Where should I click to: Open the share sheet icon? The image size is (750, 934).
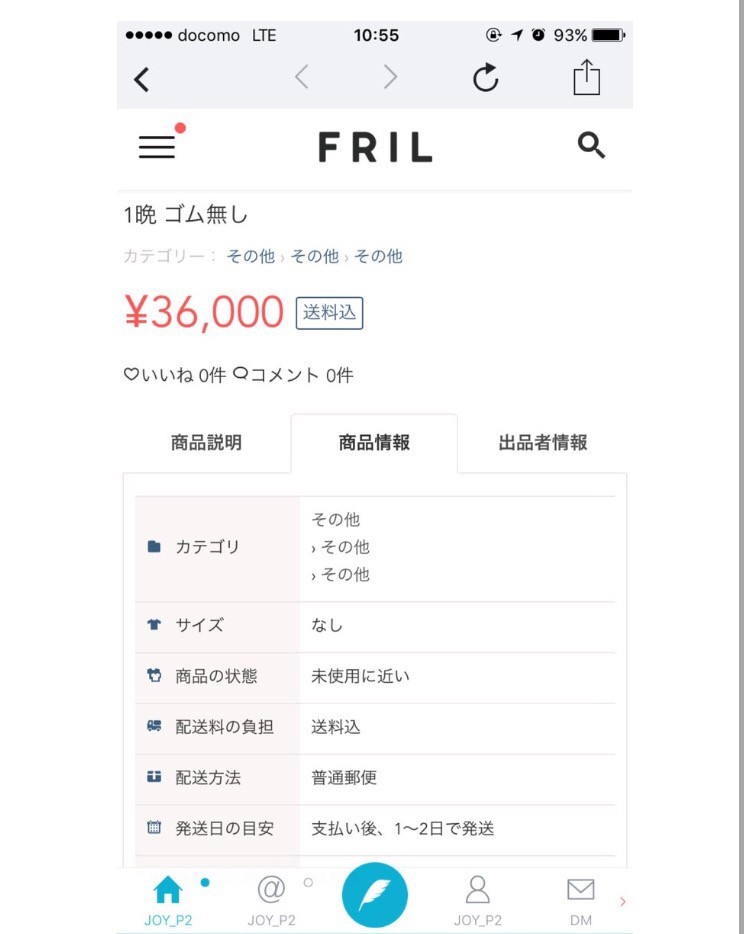tap(587, 78)
